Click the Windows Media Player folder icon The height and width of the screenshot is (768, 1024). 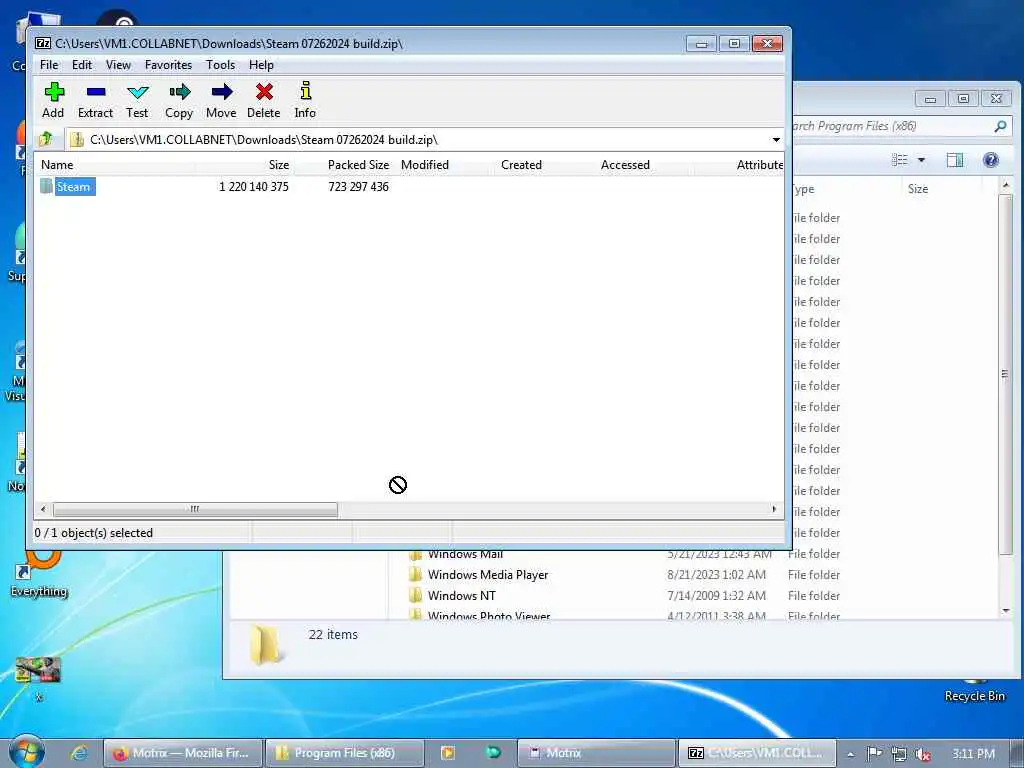point(415,575)
